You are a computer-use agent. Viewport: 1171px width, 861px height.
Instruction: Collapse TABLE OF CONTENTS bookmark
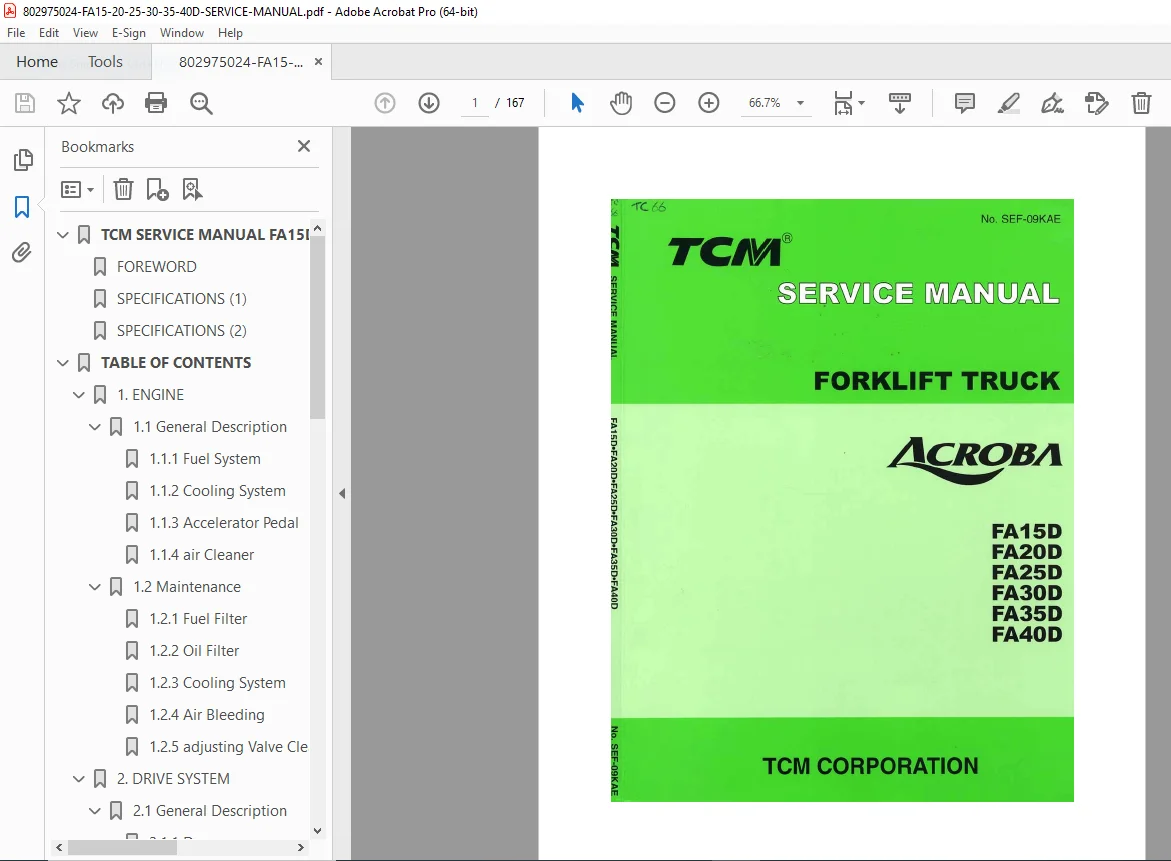tap(63, 363)
